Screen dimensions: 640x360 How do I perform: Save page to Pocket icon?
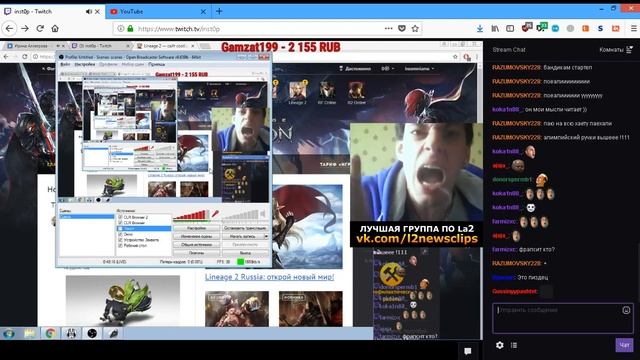click(402, 29)
